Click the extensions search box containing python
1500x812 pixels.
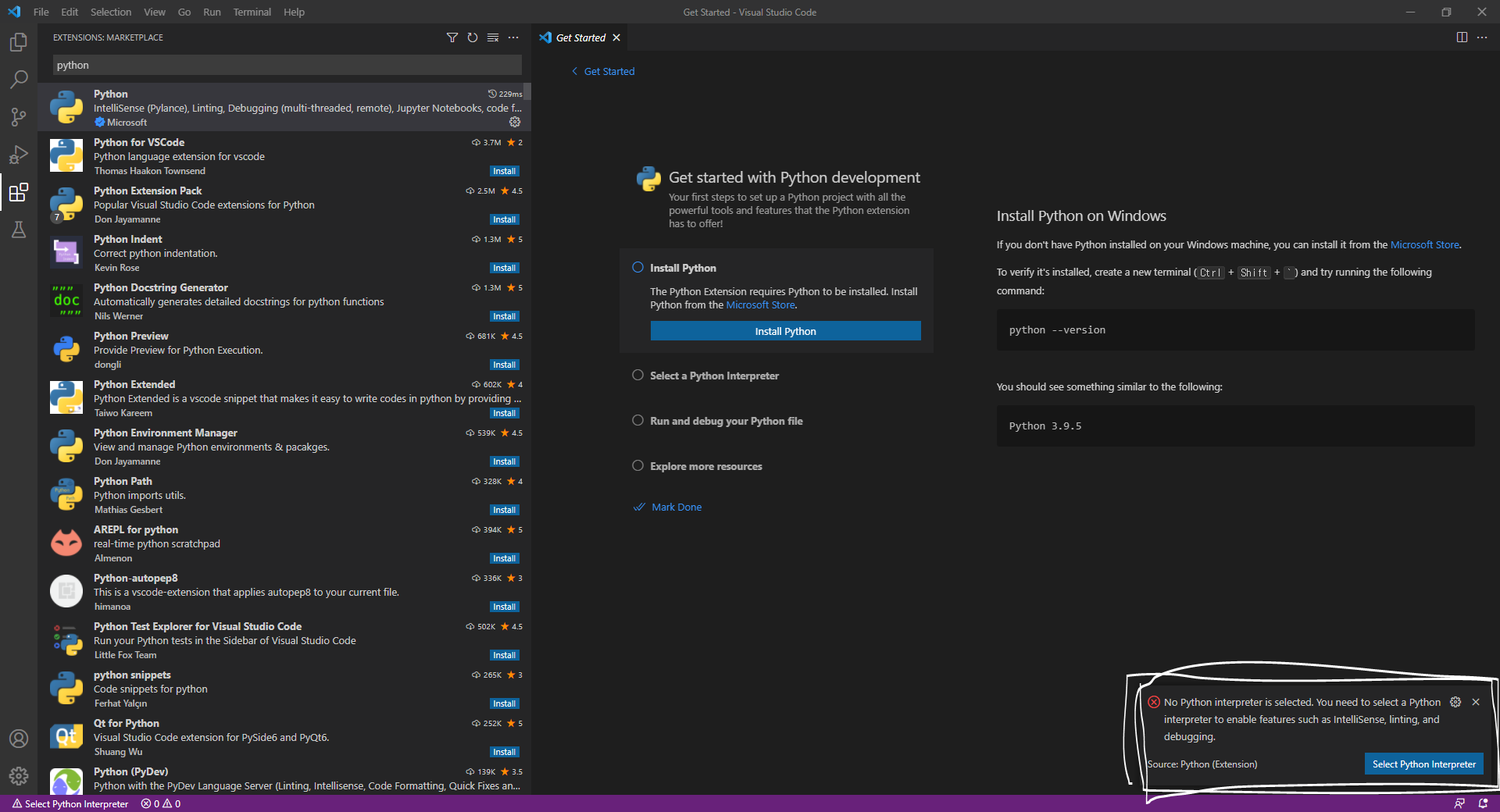pyautogui.click(x=287, y=65)
